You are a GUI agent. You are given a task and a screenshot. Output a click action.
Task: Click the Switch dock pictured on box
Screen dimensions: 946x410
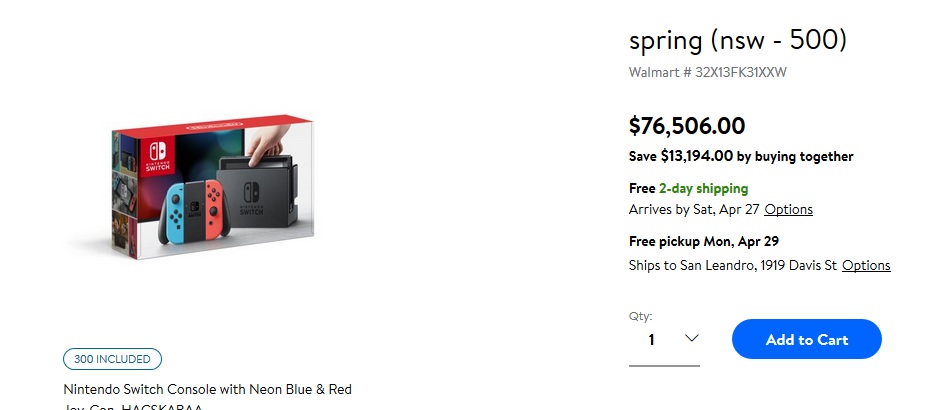pyautogui.click(x=257, y=191)
